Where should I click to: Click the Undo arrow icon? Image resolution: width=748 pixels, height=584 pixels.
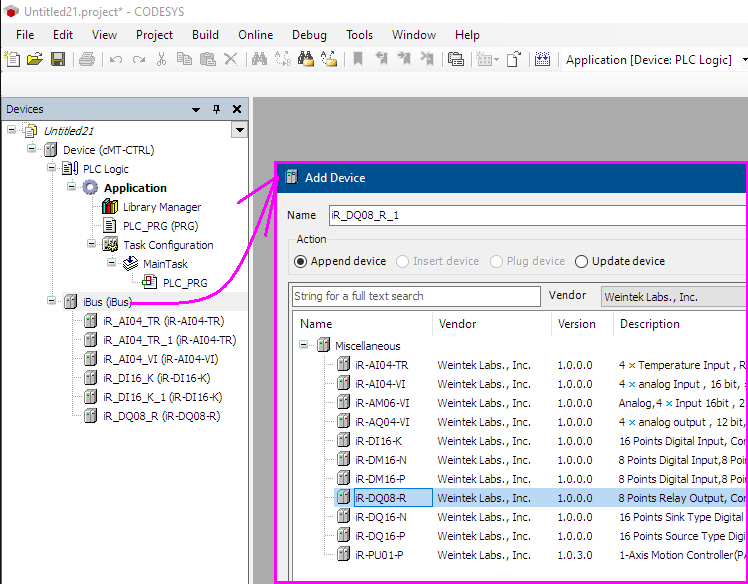click(115, 60)
